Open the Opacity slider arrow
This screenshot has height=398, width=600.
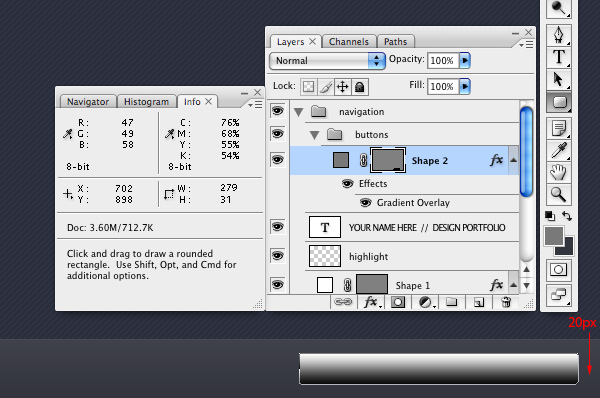465,60
